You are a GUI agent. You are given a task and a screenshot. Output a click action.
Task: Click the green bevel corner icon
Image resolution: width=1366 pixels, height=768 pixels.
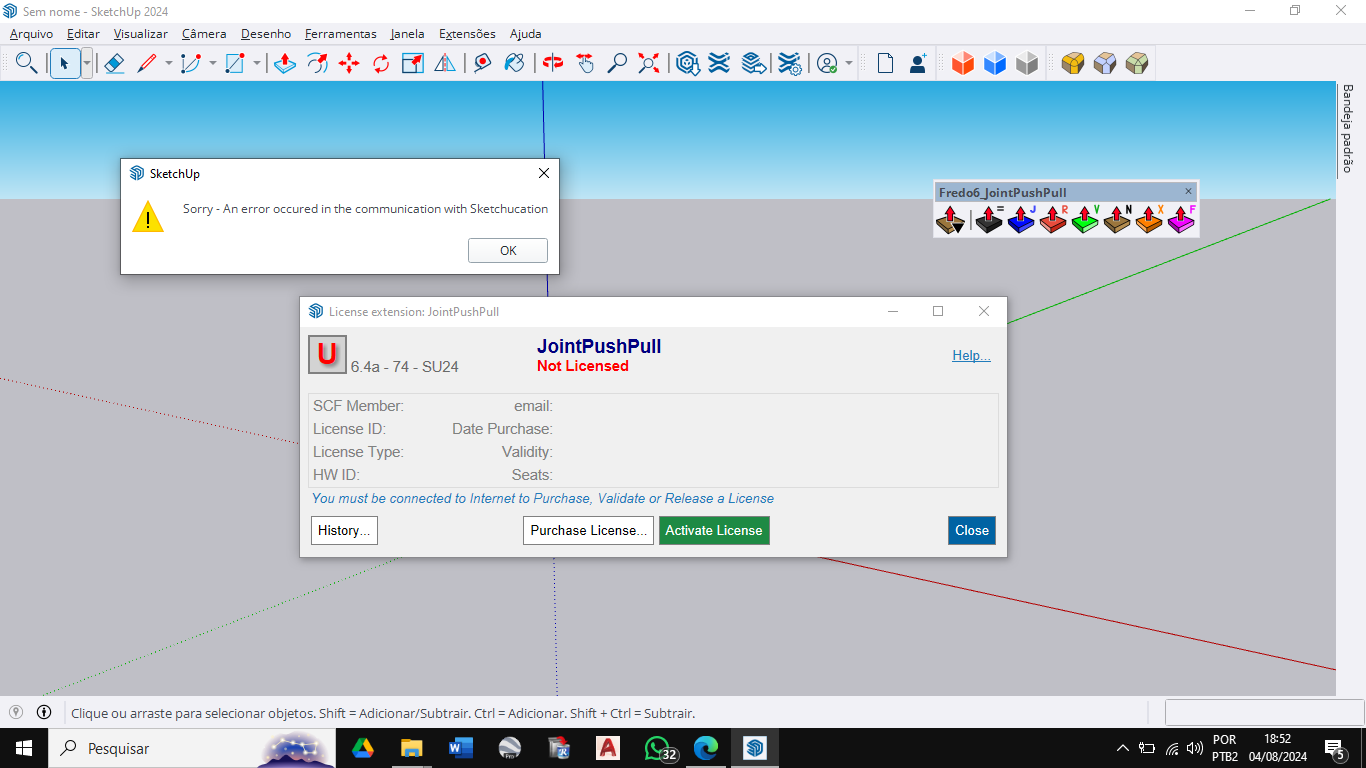[1137, 63]
